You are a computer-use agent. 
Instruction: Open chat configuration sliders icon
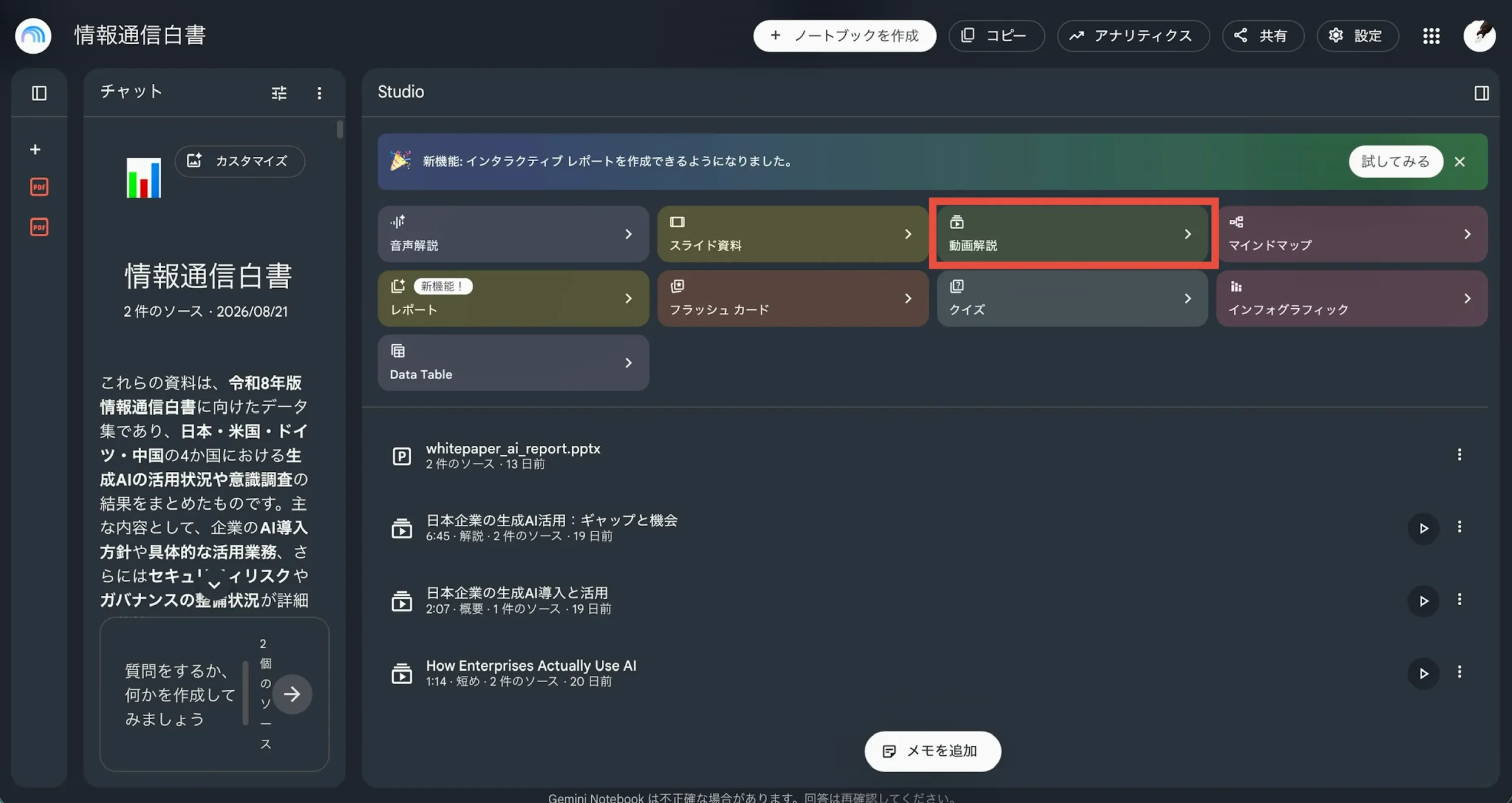(x=279, y=93)
